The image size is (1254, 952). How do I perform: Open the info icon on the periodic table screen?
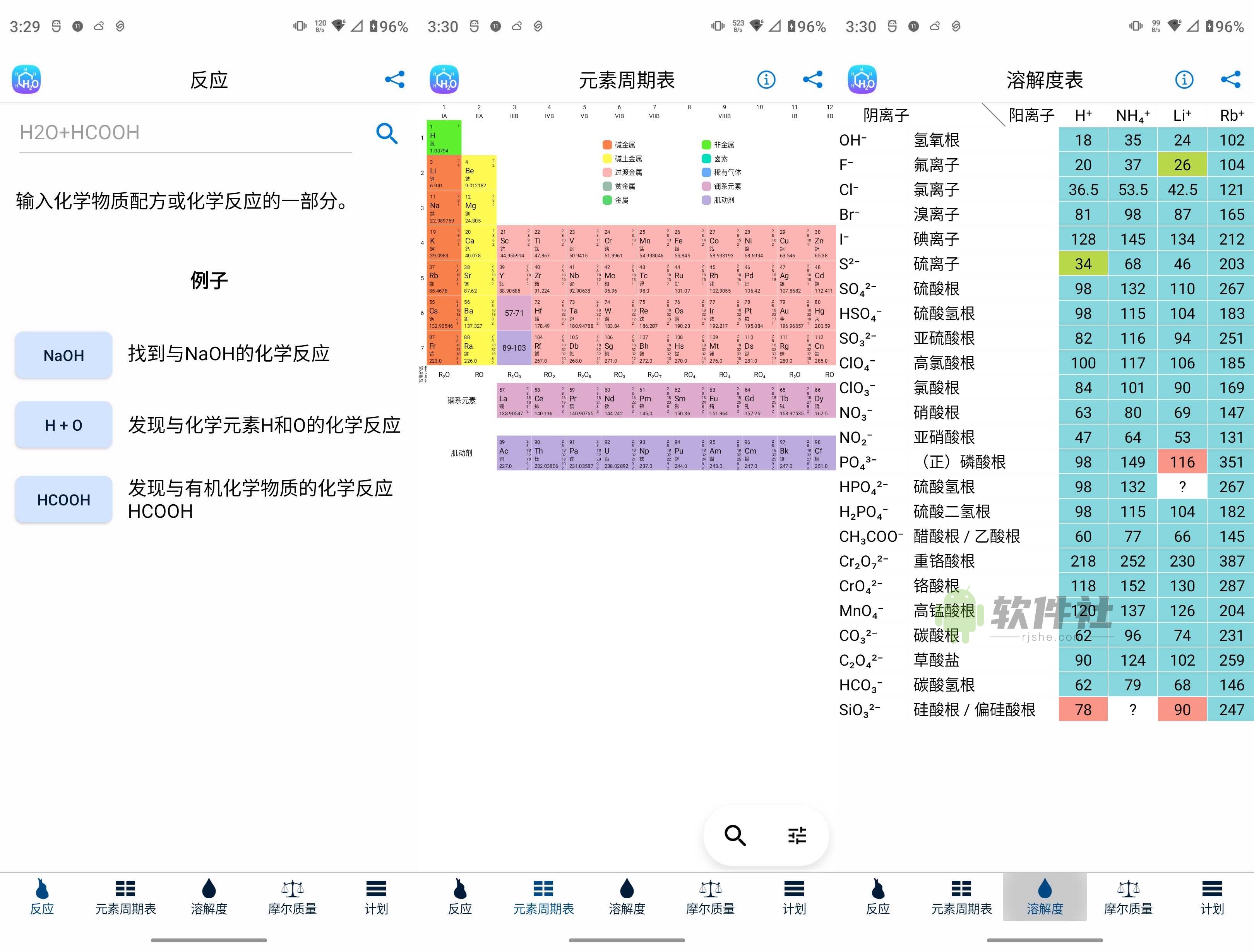pos(766,79)
